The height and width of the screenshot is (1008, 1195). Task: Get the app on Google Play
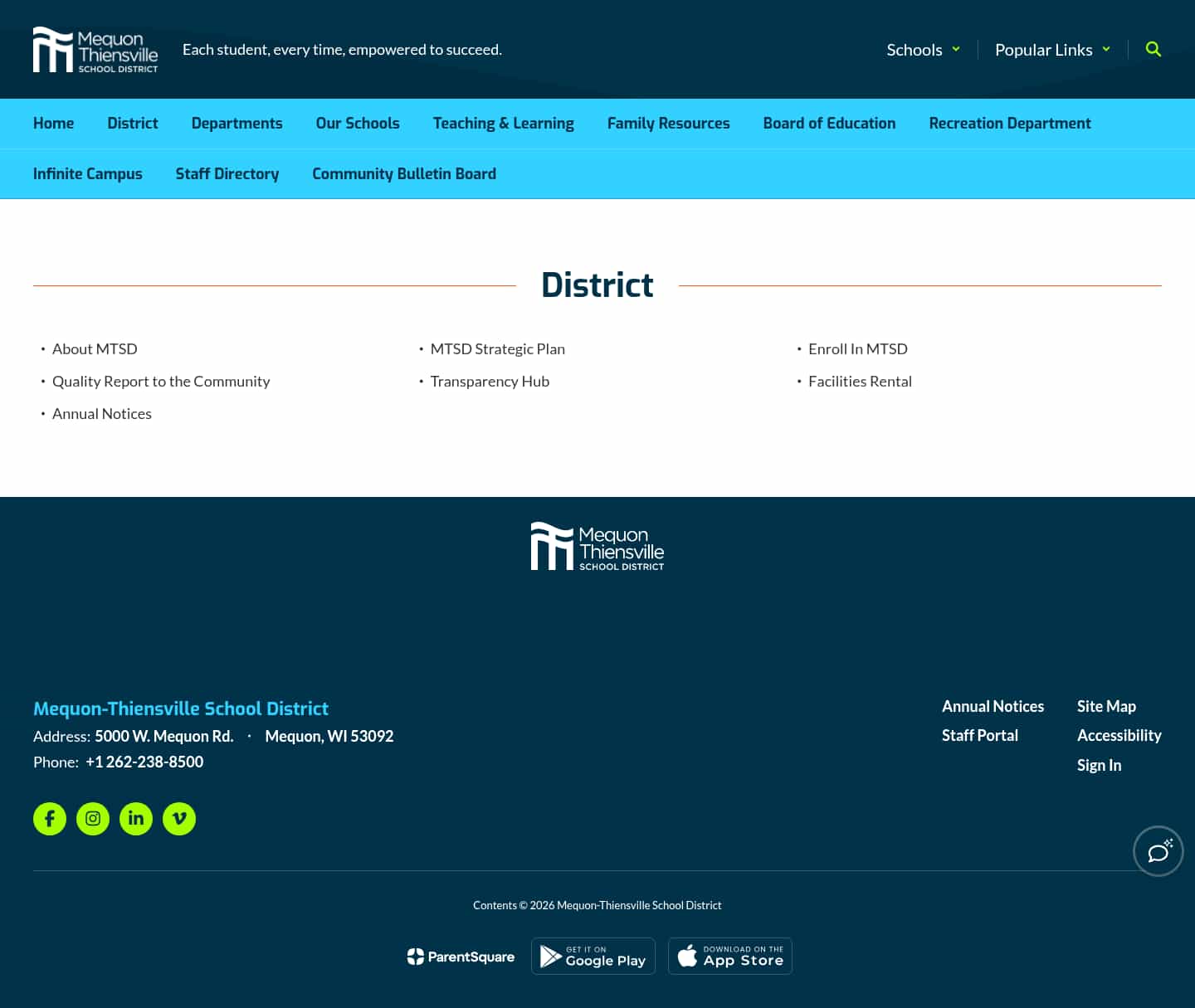click(593, 956)
